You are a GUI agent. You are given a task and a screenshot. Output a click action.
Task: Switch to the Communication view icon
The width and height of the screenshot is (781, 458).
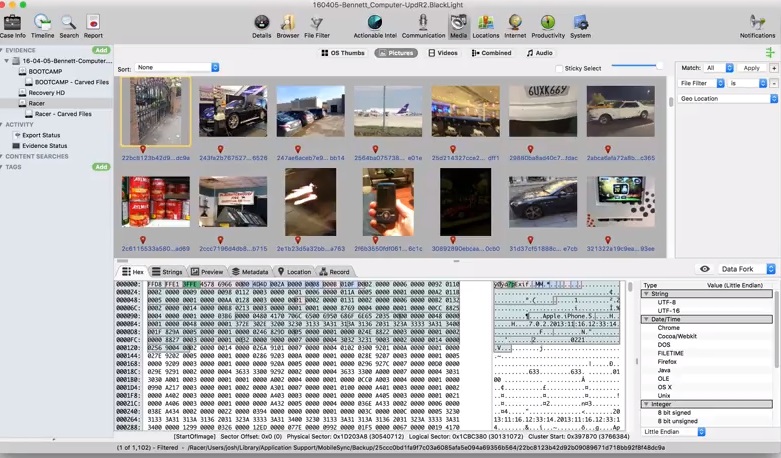point(423,21)
